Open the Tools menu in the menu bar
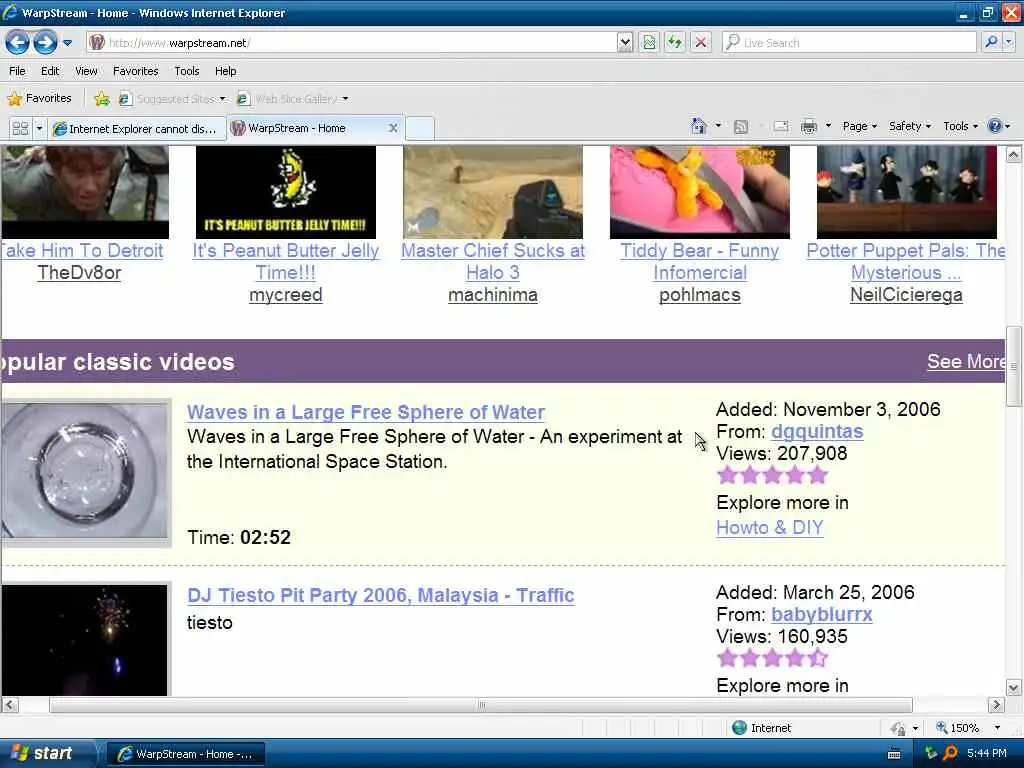 coord(187,71)
